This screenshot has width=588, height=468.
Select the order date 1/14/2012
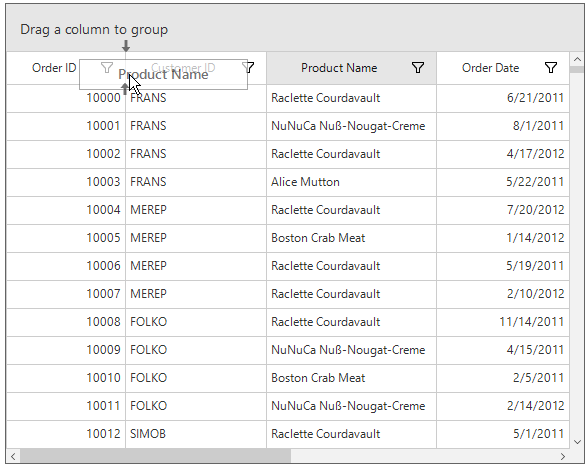[503, 238]
